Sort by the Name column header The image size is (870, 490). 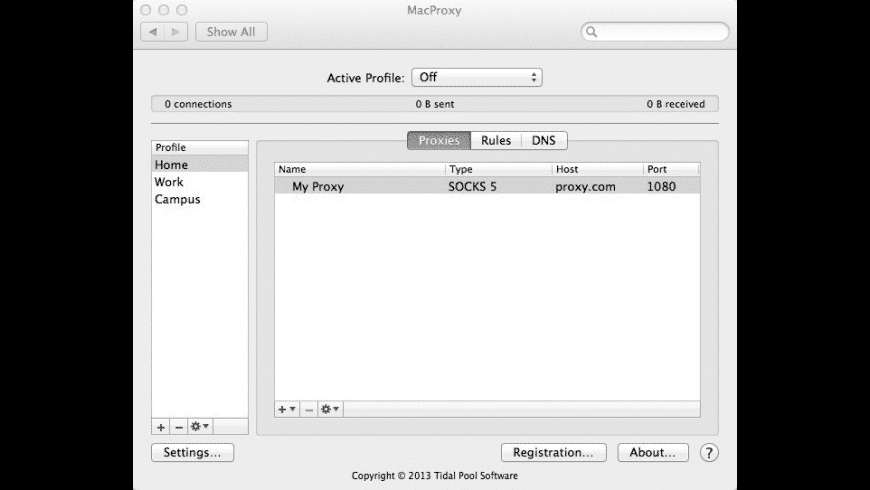tap(360, 169)
